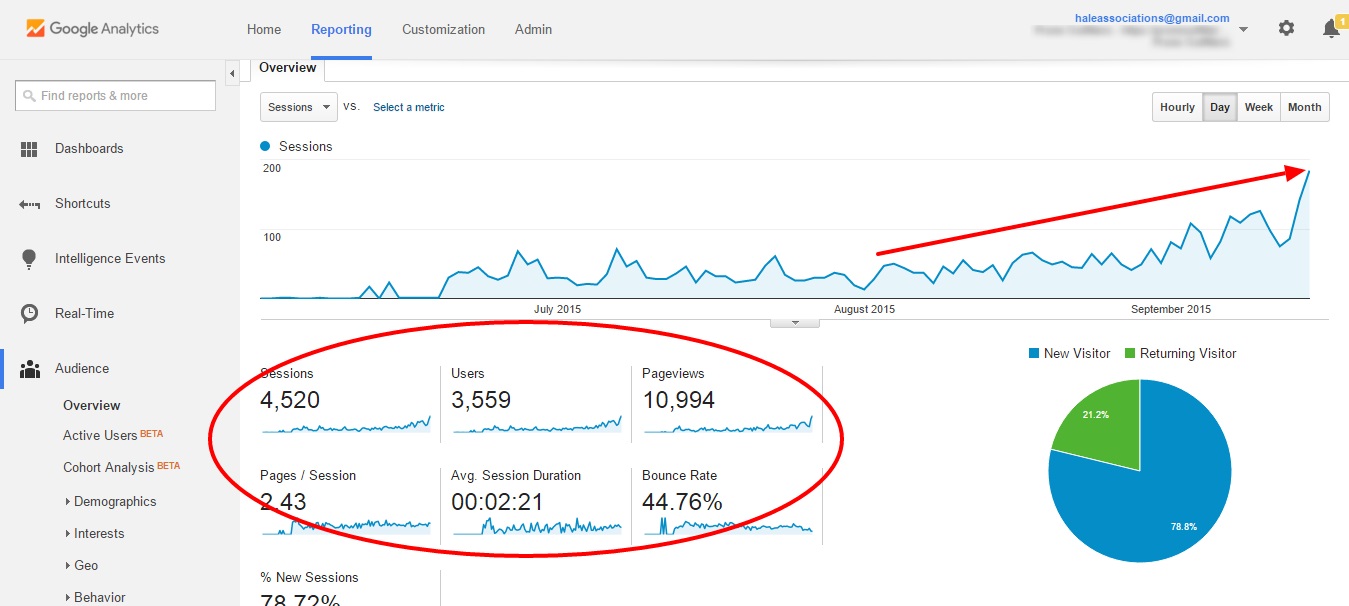Collapse the left sidebar arrow
This screenshot has width=1349, height=606.
[232, 73]
